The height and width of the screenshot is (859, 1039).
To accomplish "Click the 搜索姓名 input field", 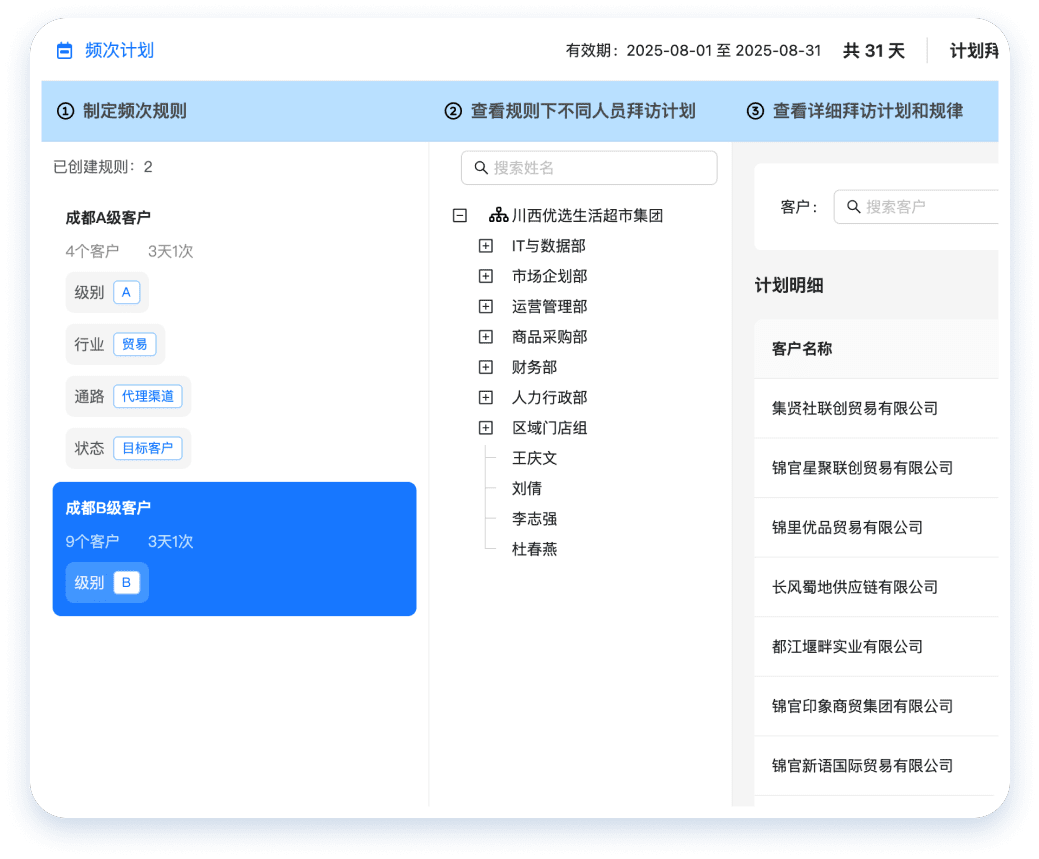I will click(589, 167).
